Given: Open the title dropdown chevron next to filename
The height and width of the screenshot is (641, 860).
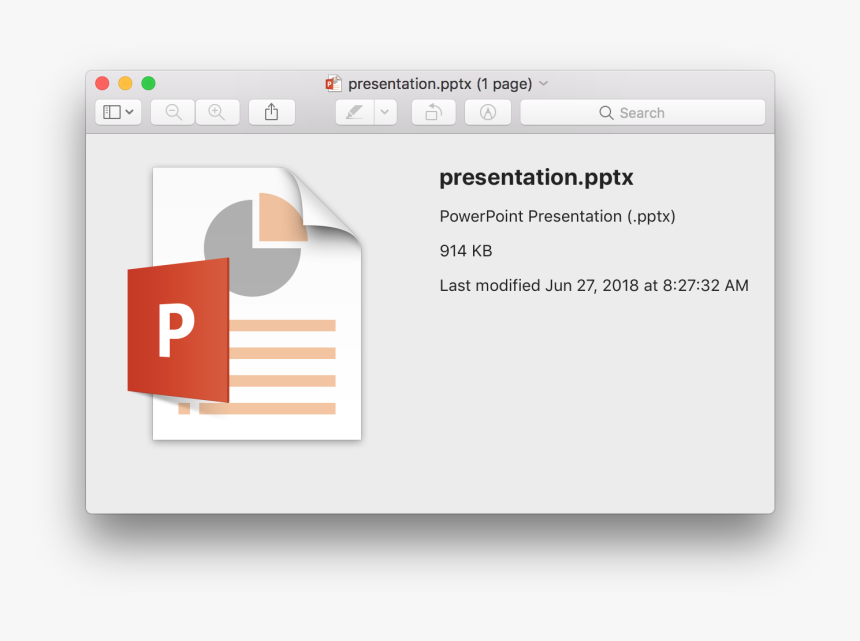Looking at the screenshot, I should 544,83.
